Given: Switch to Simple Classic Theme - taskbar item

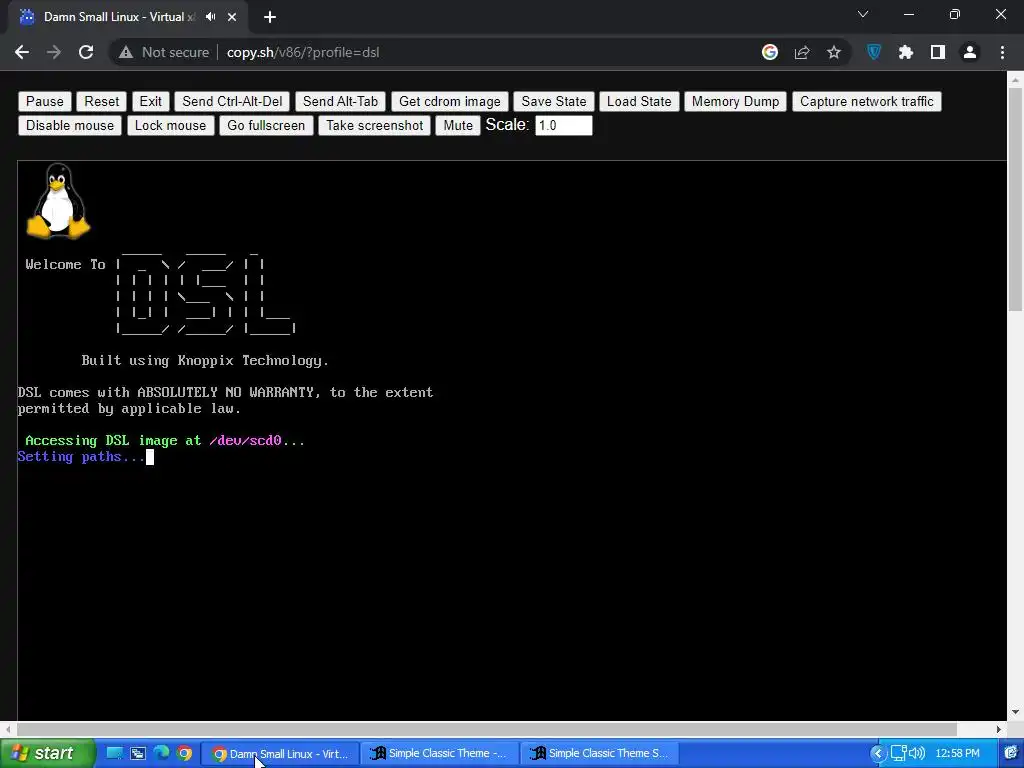Looking at the screenshot, I should click(x=440, y=754).
